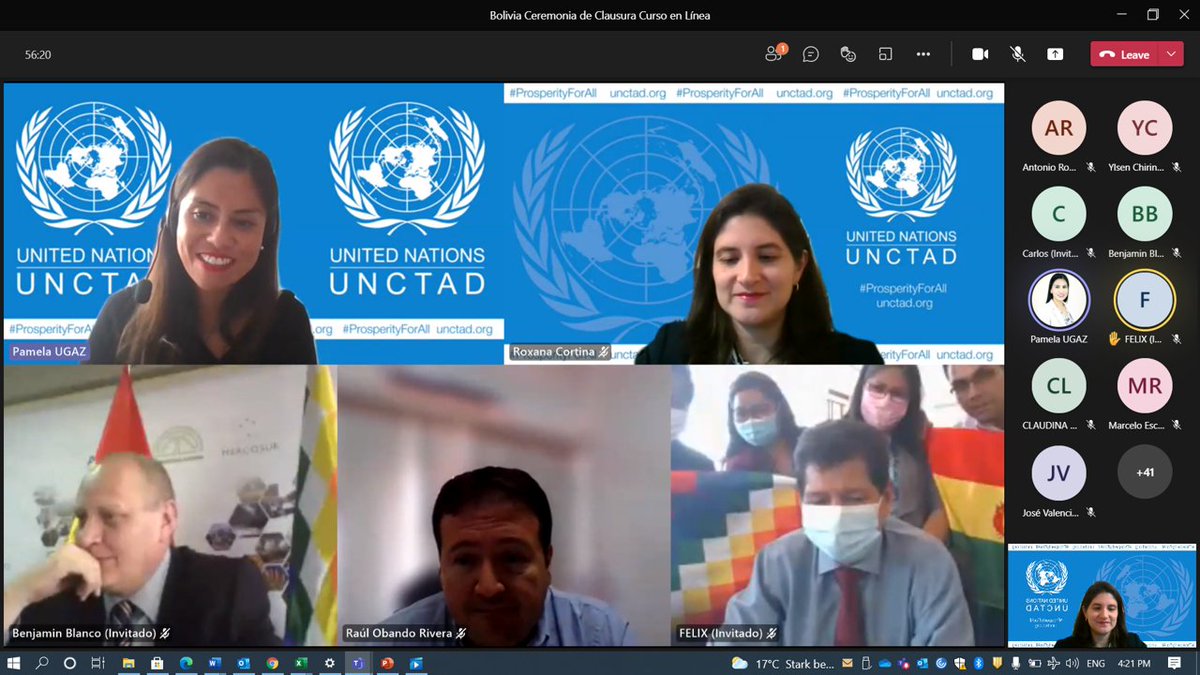
Task: Click Raúl Obando Rivera video tile
Action: (504, 505)
